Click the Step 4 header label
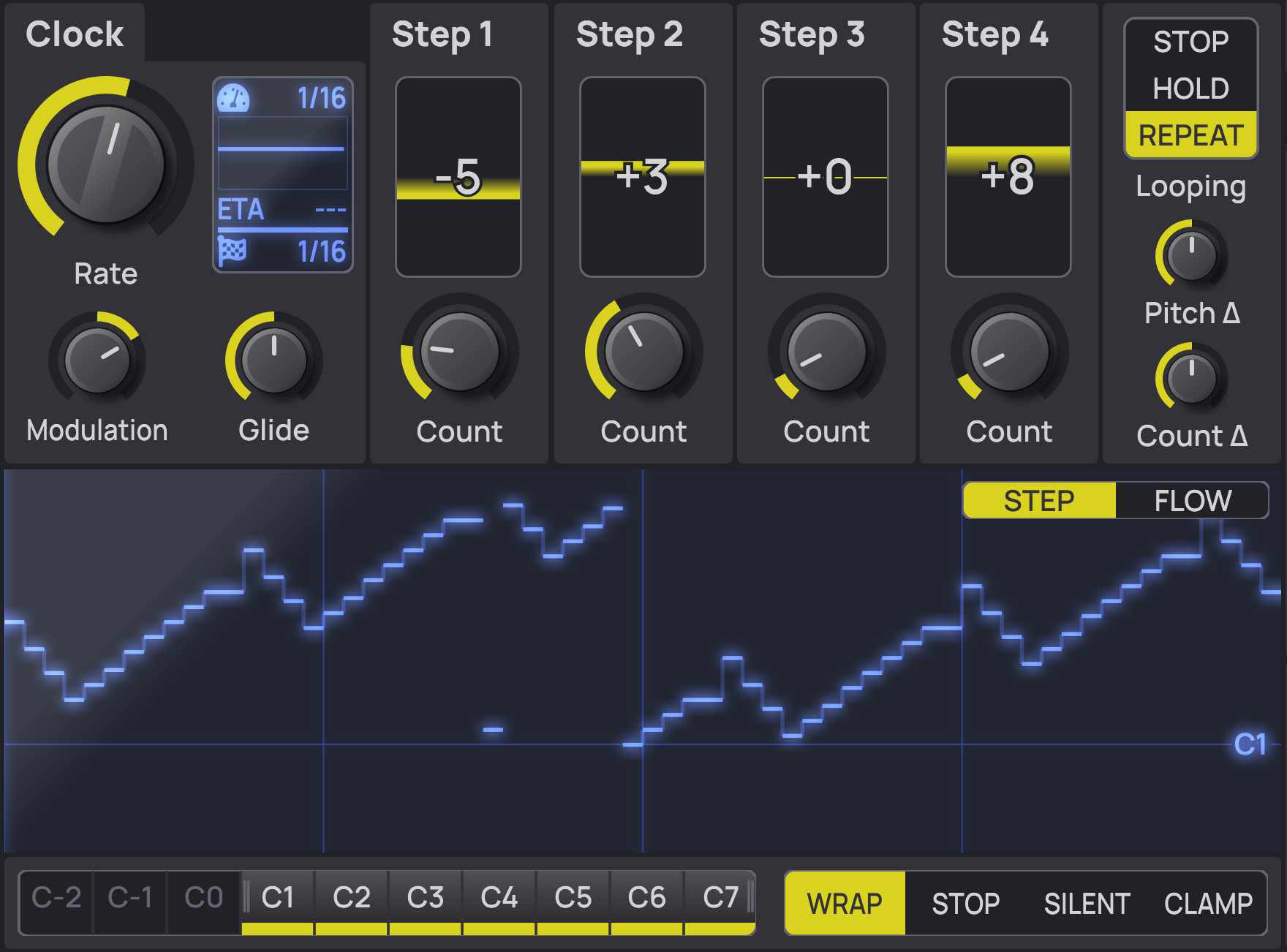This screenshot has width=1287, height=952. (x=995, y=34)
